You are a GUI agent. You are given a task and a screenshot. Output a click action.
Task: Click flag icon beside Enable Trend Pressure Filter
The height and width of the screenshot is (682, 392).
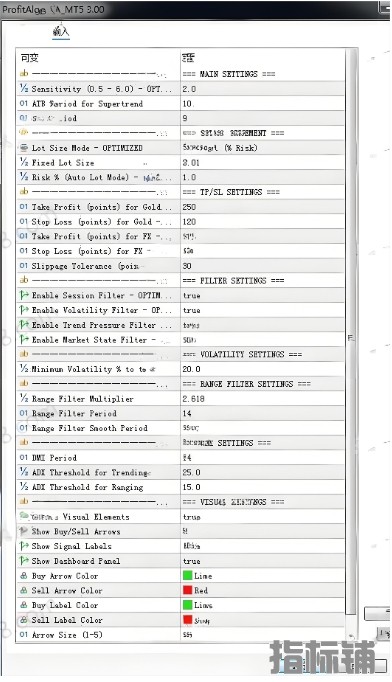pyautogui.click(x=24, y=325)
